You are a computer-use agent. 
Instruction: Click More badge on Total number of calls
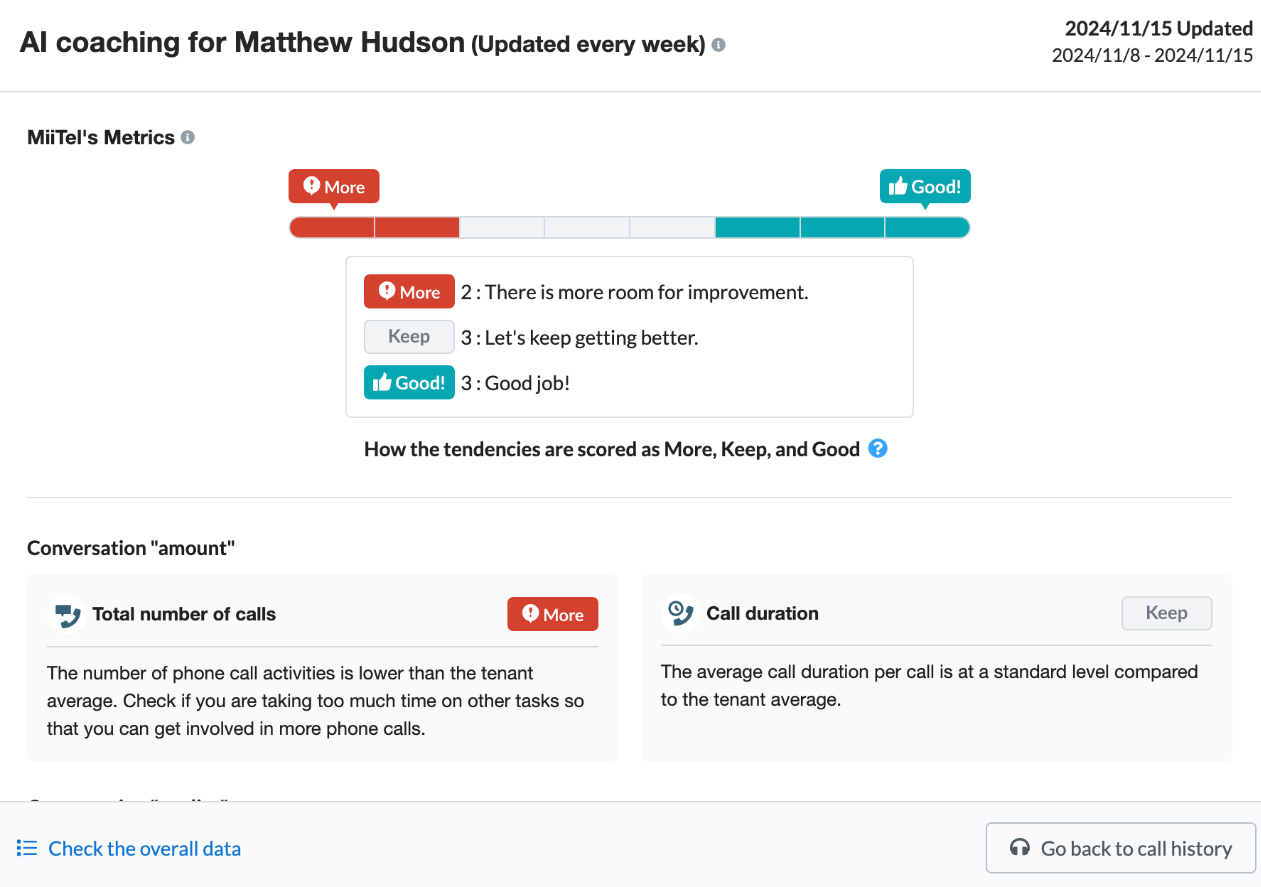pyautogui.click(x=552, y=614)
